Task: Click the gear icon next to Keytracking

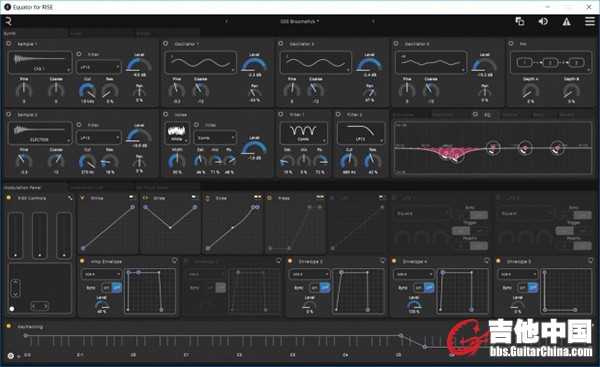Action: coord(10,356)
